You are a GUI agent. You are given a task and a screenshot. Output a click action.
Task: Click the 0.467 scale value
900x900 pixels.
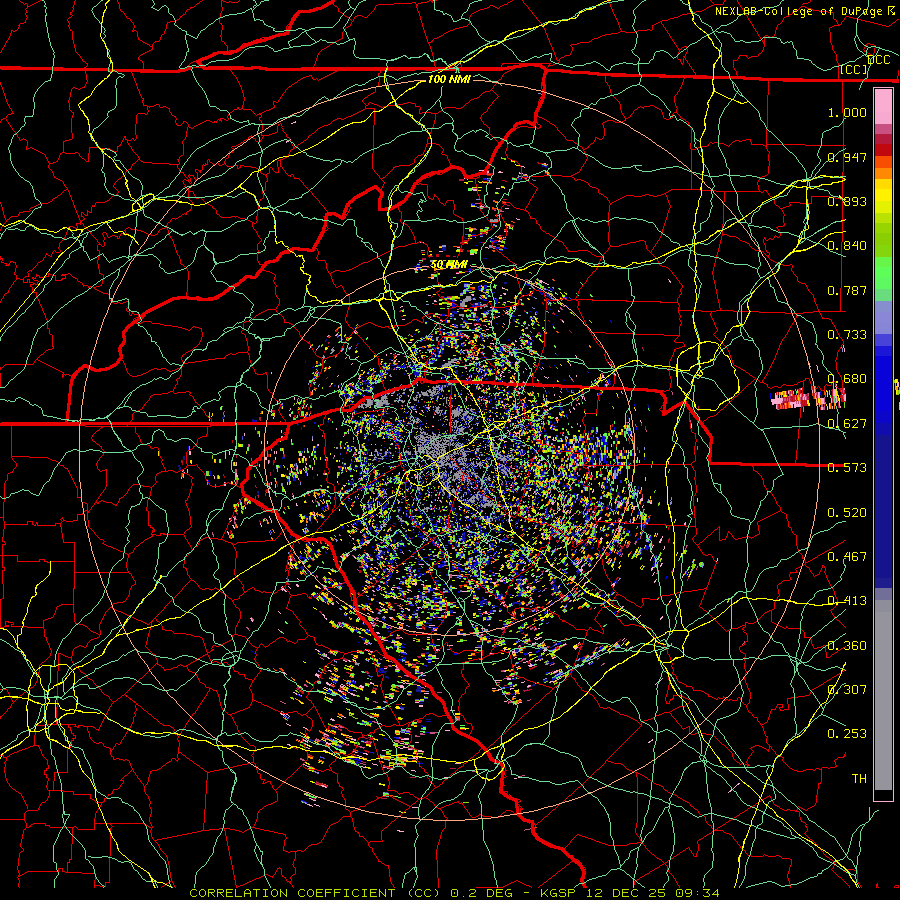[847, 557]
